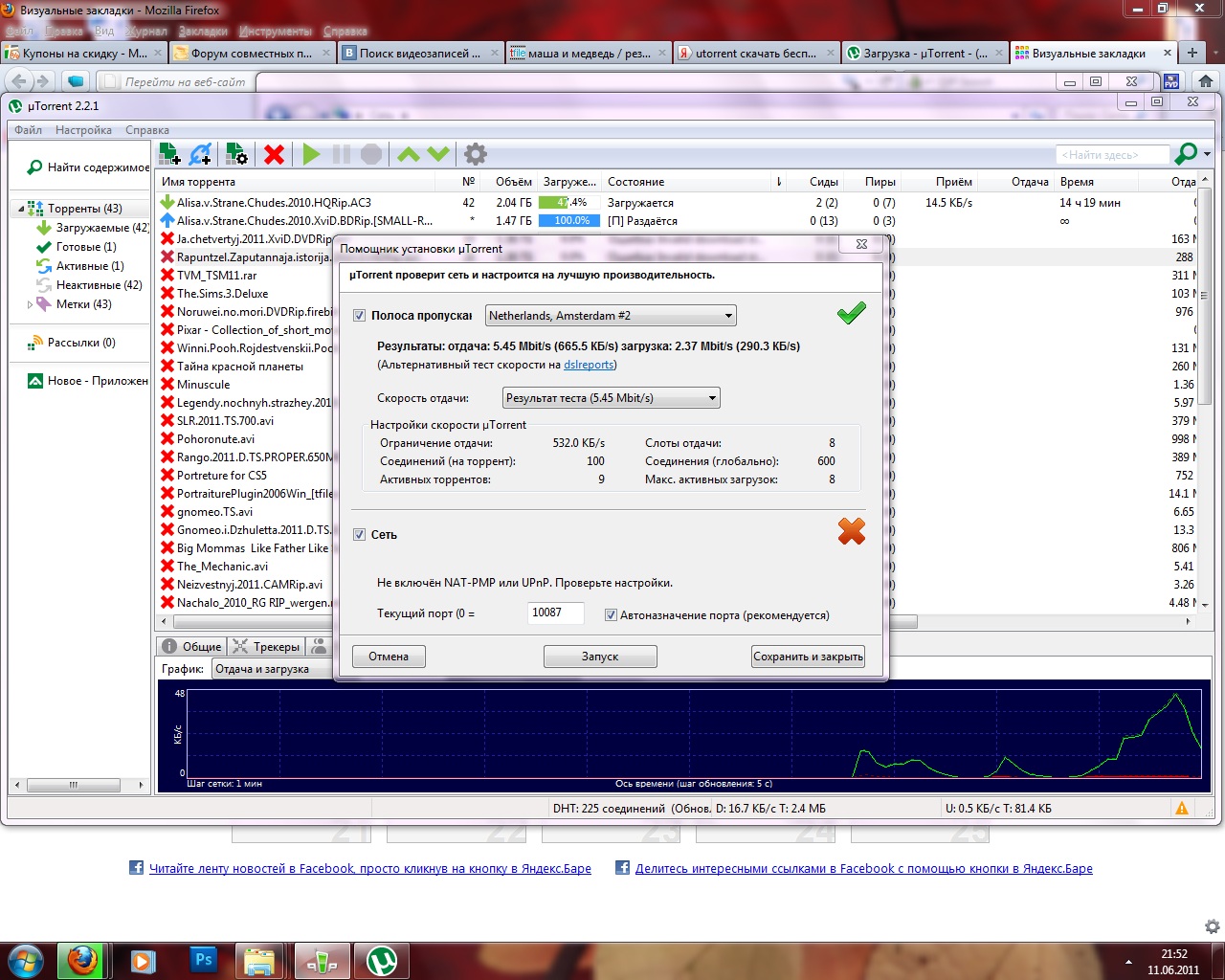Move torrent up in the queue

click(409, 153)
